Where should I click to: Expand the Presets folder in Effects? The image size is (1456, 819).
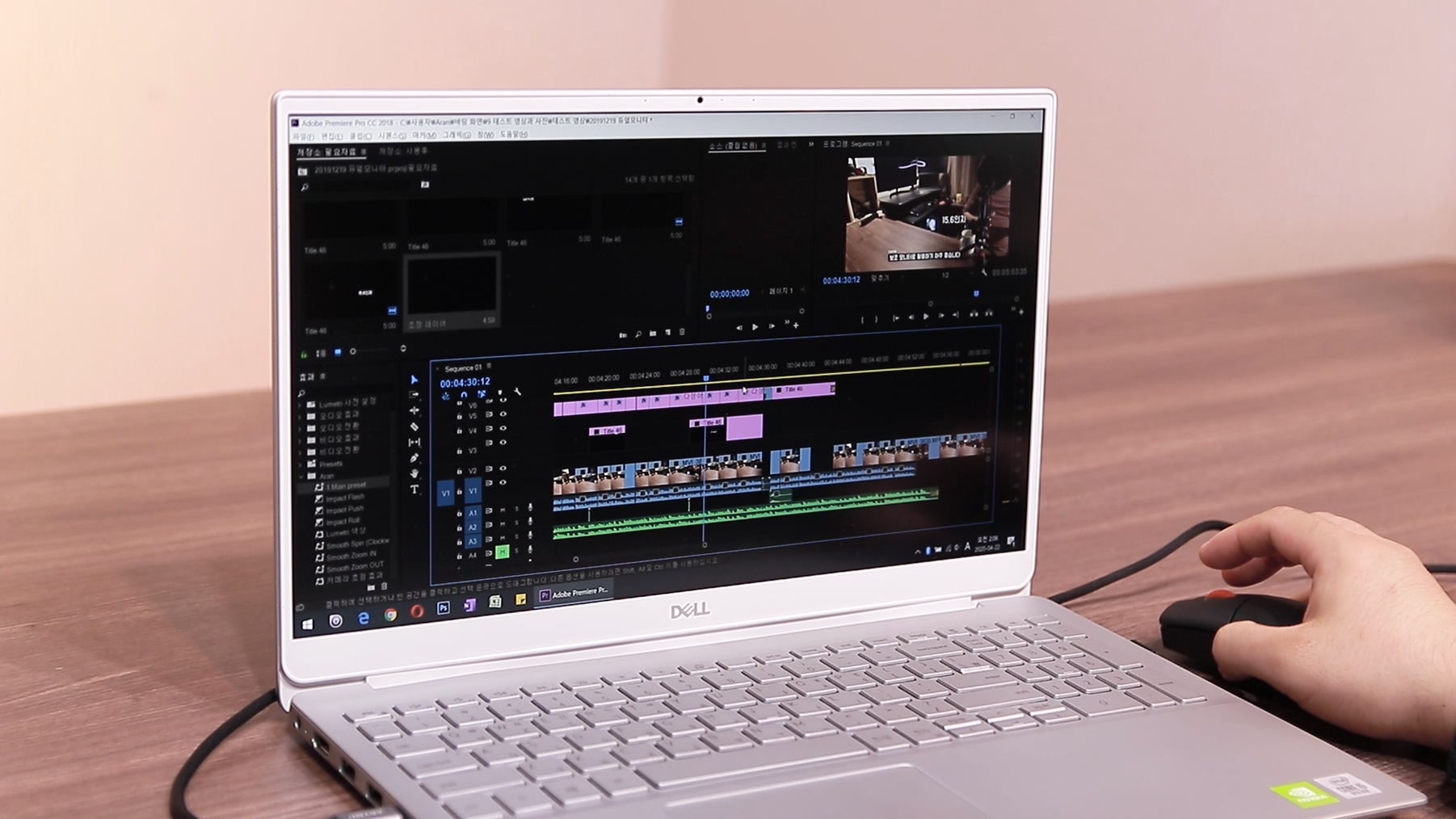(301, 465)
